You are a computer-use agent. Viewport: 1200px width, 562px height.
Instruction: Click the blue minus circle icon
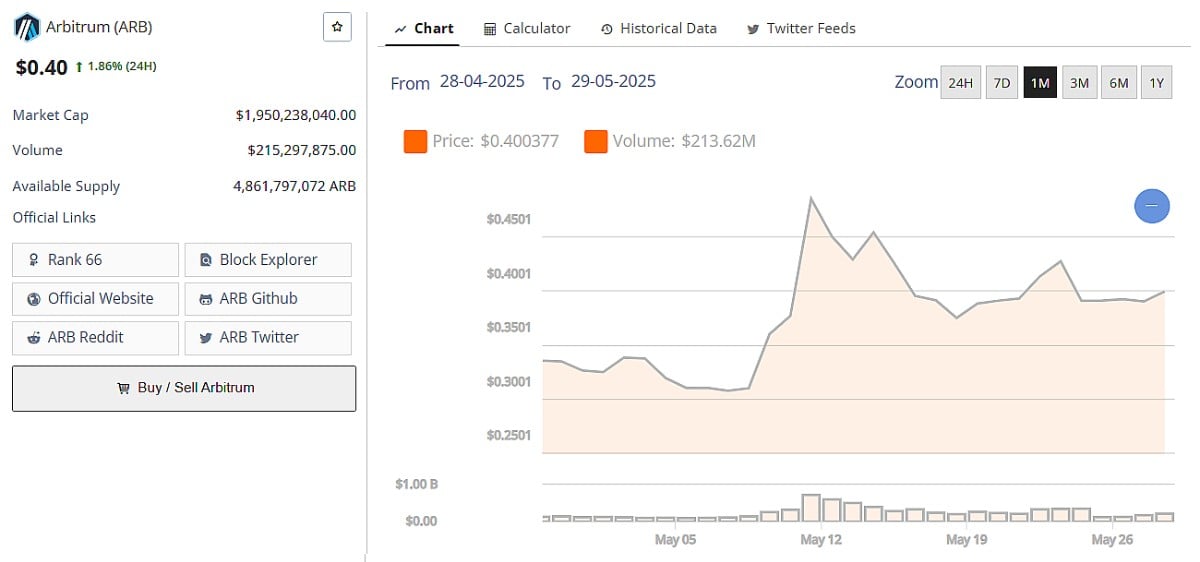[1151, 206]
